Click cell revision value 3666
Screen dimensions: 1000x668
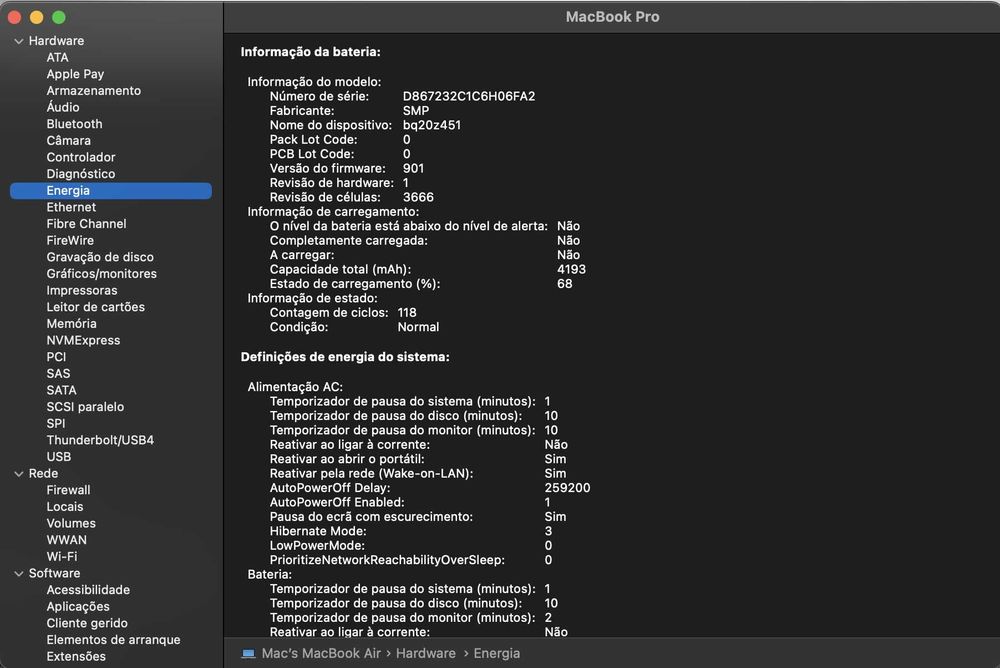418,197
